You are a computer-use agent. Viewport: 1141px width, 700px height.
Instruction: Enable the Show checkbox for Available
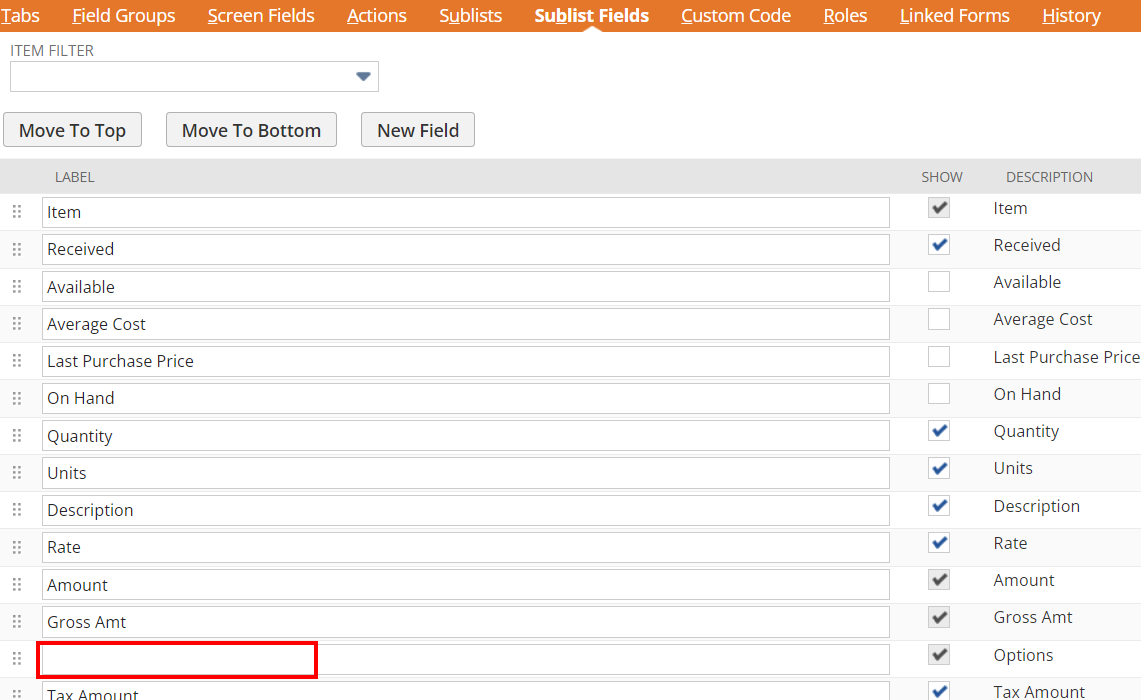click(x=938, y=282)
